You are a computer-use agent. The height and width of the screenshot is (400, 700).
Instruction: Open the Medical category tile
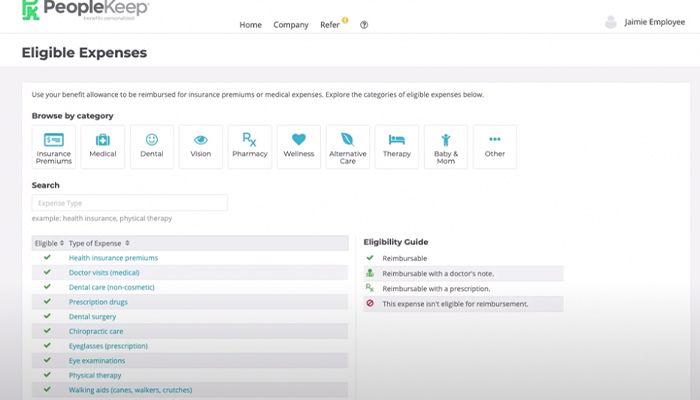(103, 146)
